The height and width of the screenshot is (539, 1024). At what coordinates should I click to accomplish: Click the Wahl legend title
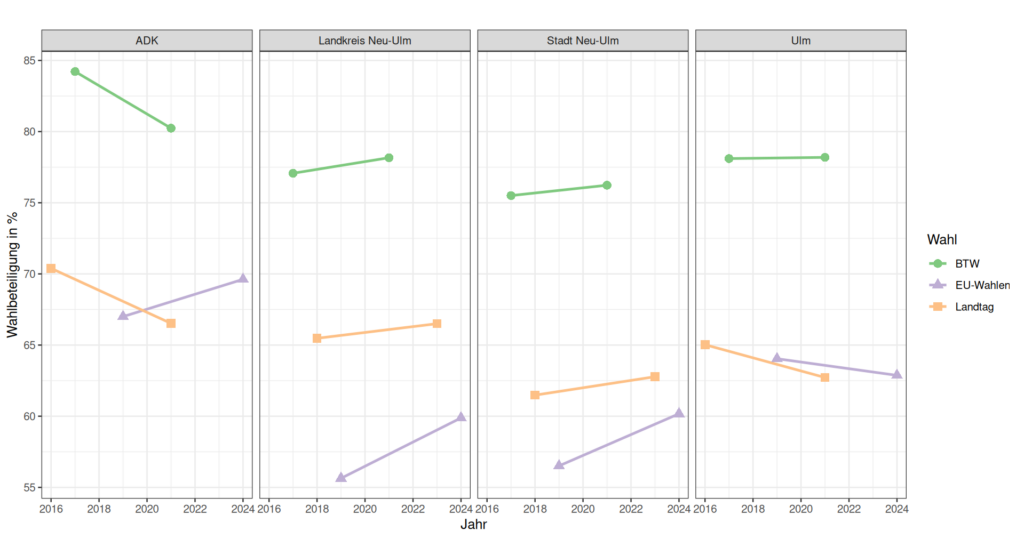pyautogui.click(x=943, y=240)
